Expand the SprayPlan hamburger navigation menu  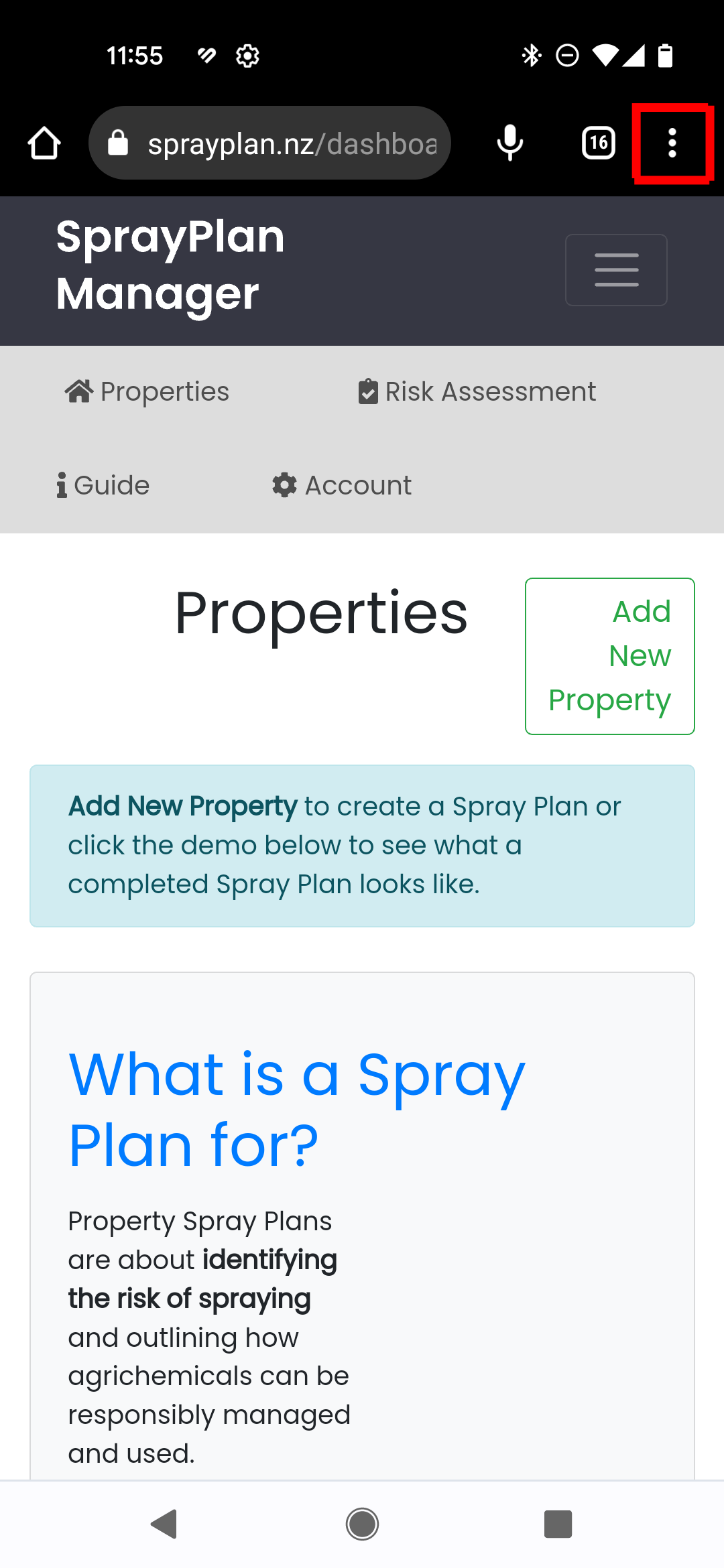point(616,270)
